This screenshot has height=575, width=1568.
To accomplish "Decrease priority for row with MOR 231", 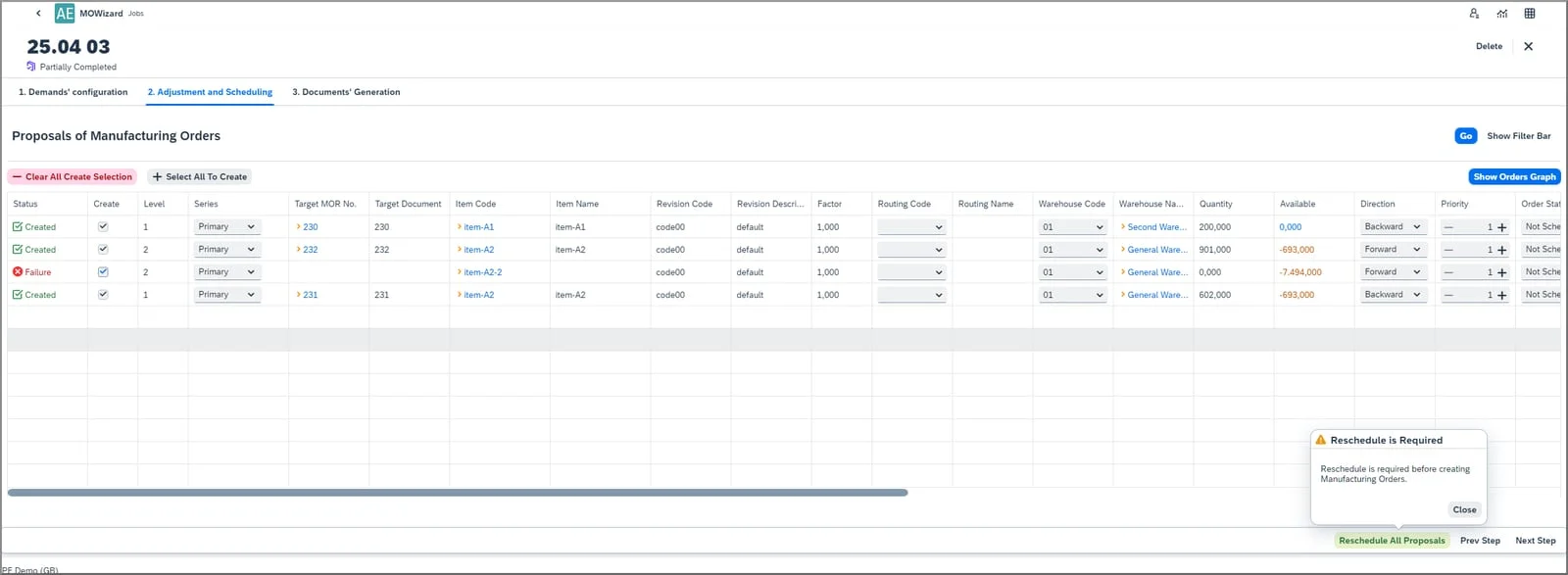I will pyautogui.click(x=1448, y=295).
